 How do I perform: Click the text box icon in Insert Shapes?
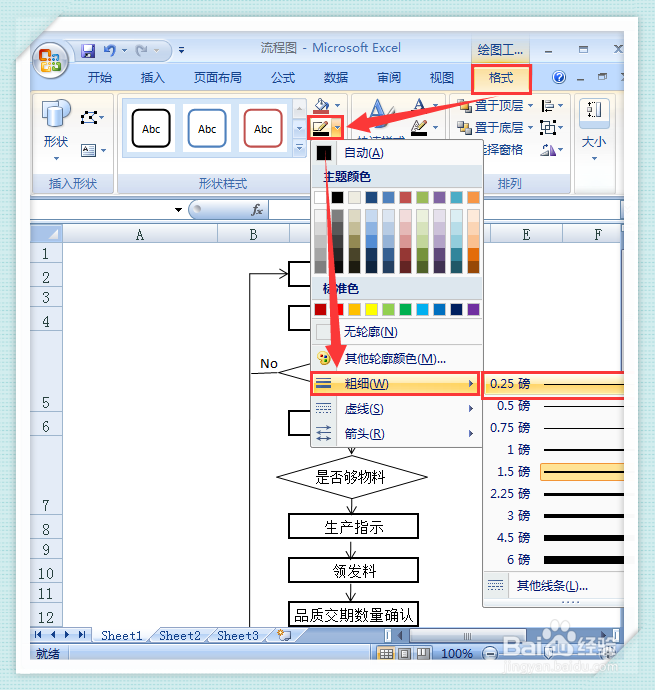[x=88, y=150]
